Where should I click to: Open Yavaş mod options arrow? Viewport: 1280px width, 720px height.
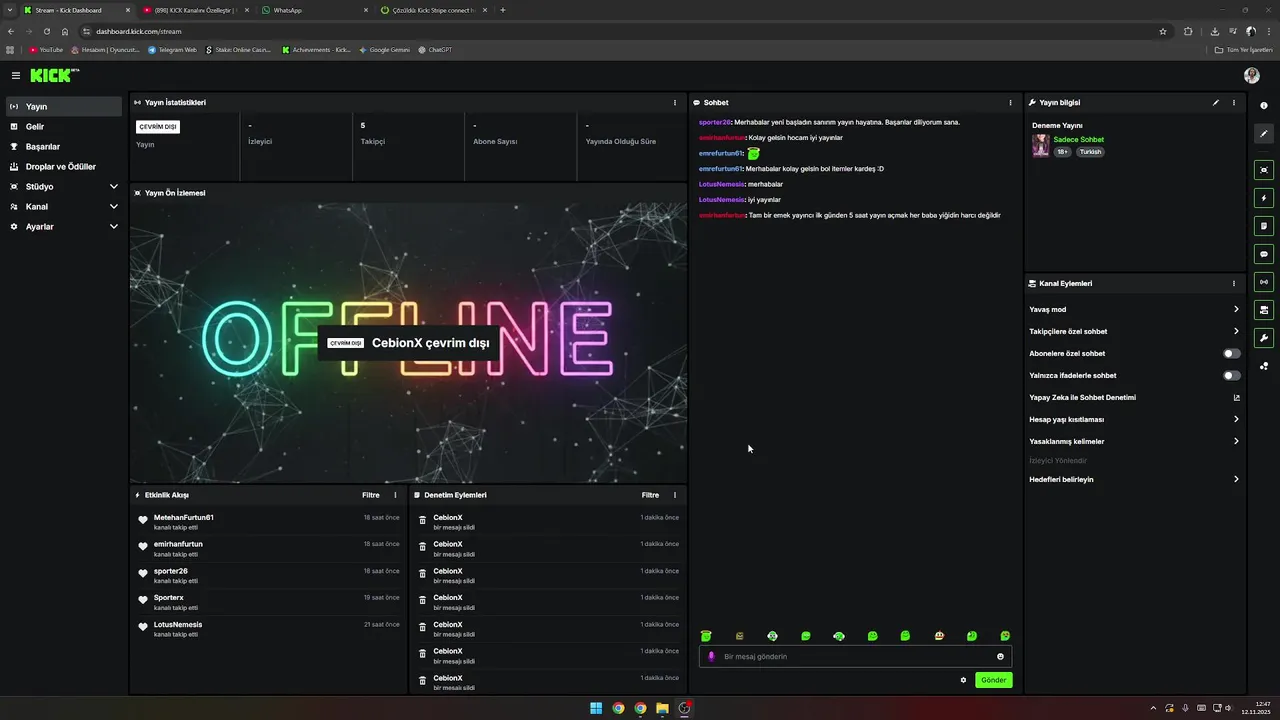1236,309
